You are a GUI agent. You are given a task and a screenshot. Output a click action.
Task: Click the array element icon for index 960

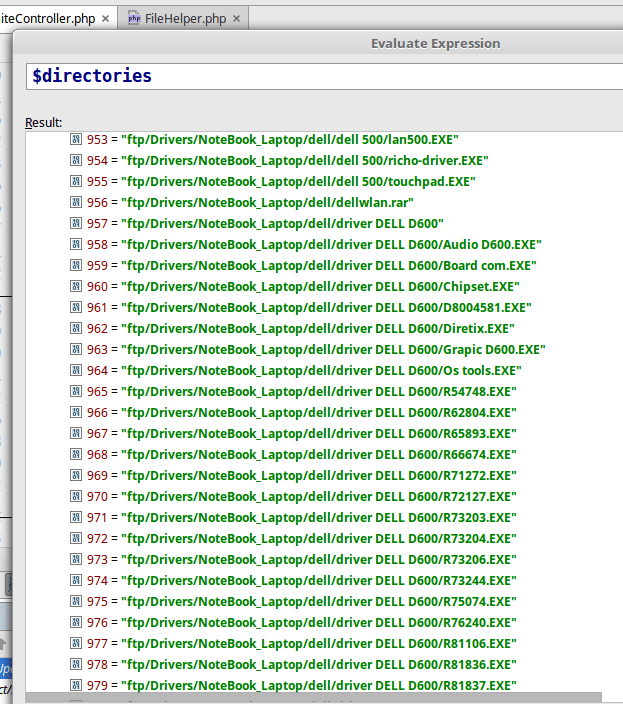pos(76,286)
